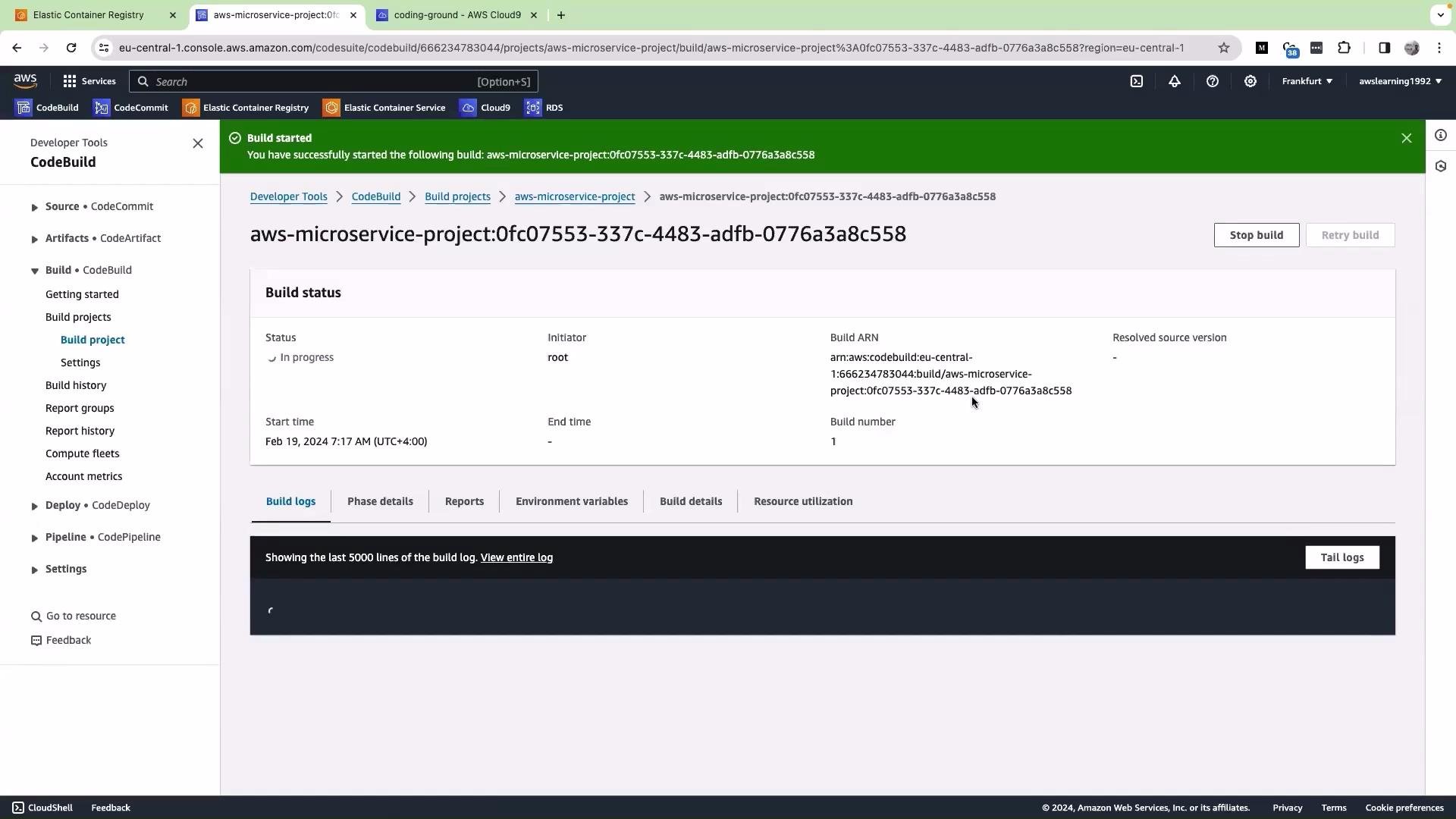Switch to the coding-ground AWS Cloud9 browser tab
This screenshot has width=1456, height=819.
pos(457,15)
